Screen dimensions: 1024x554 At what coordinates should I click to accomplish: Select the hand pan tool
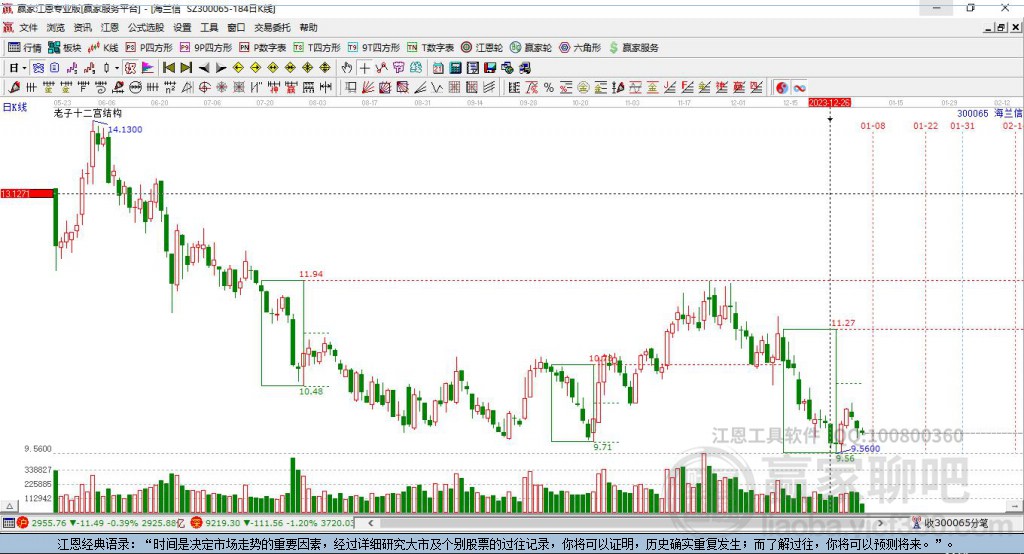(x=347, y=68)
